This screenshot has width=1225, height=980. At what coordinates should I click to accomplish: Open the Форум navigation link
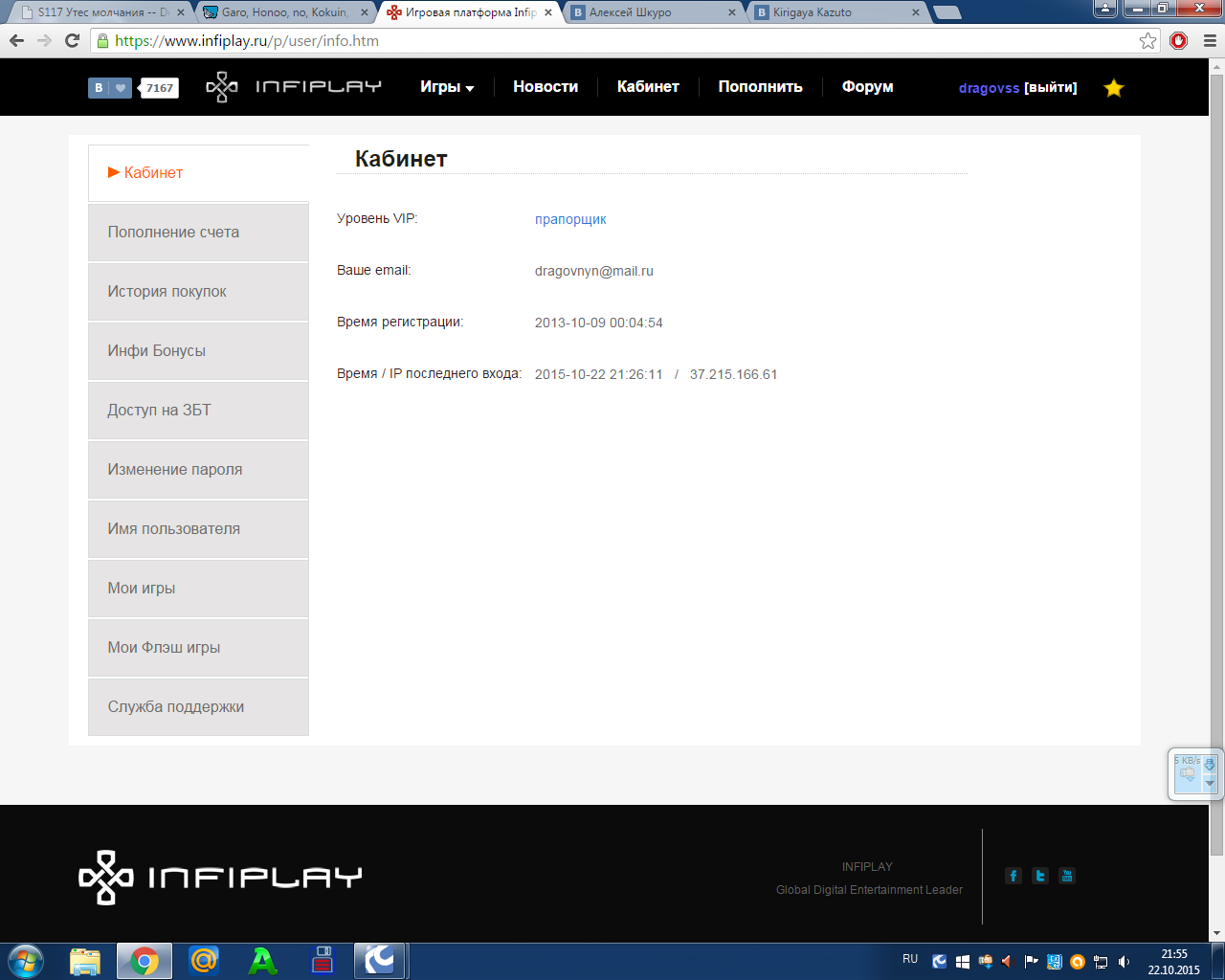pos(868,87)
